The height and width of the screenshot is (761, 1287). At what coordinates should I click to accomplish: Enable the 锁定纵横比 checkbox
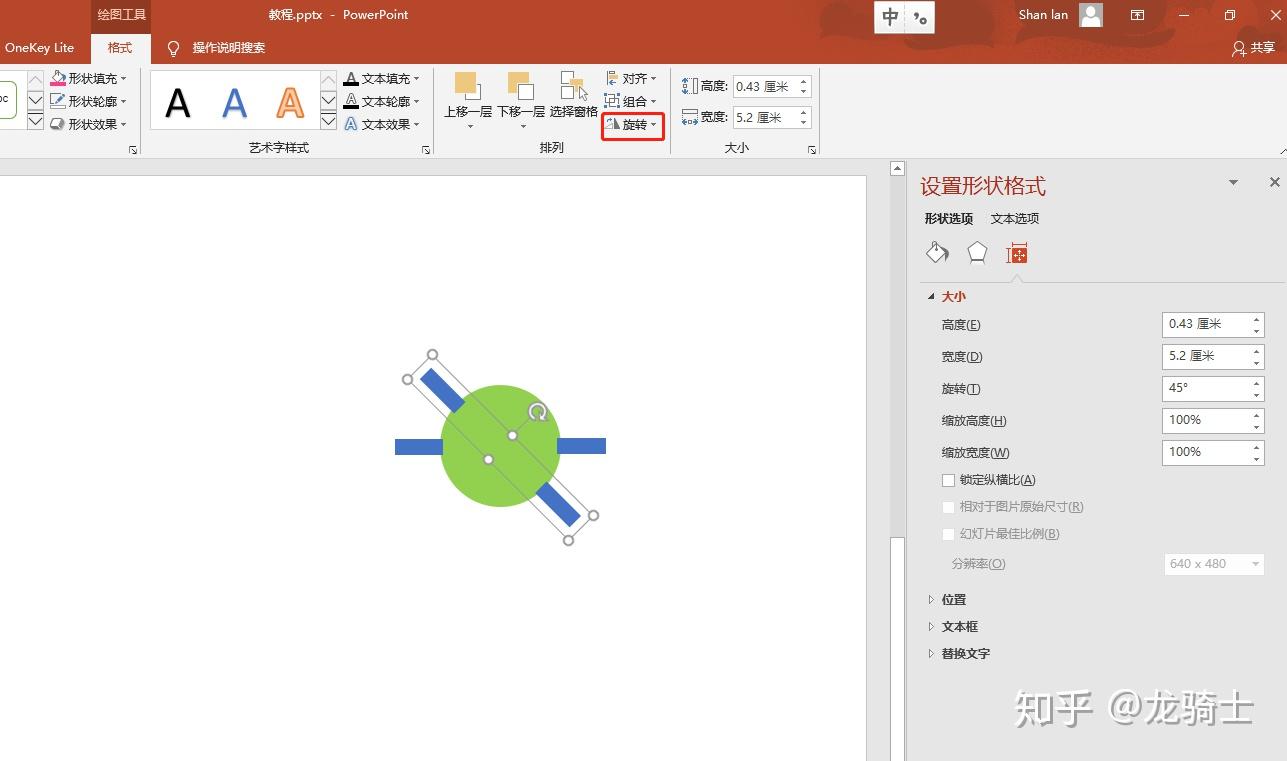(948, 480)
